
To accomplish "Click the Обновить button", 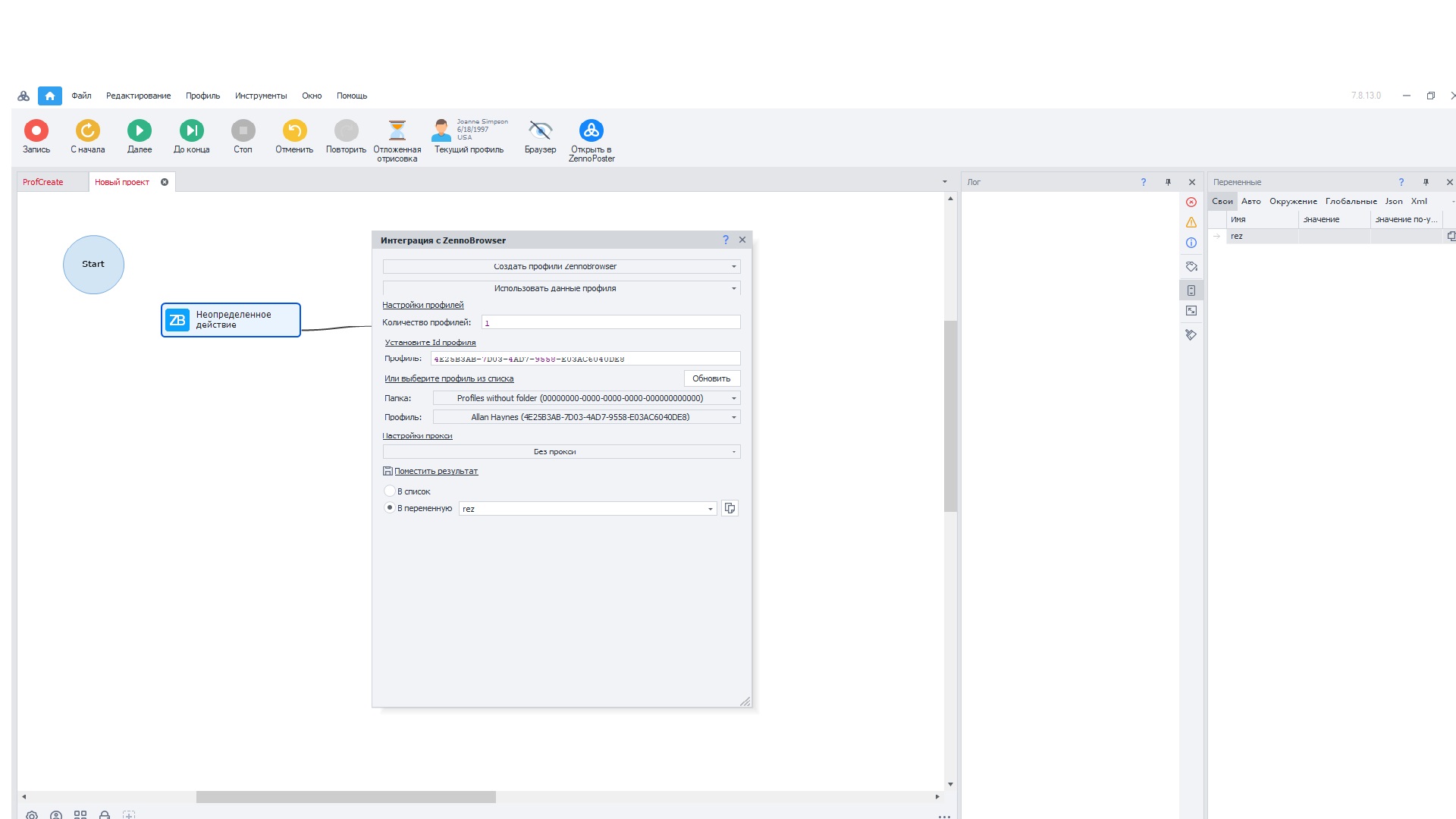I will pos(711,378).
